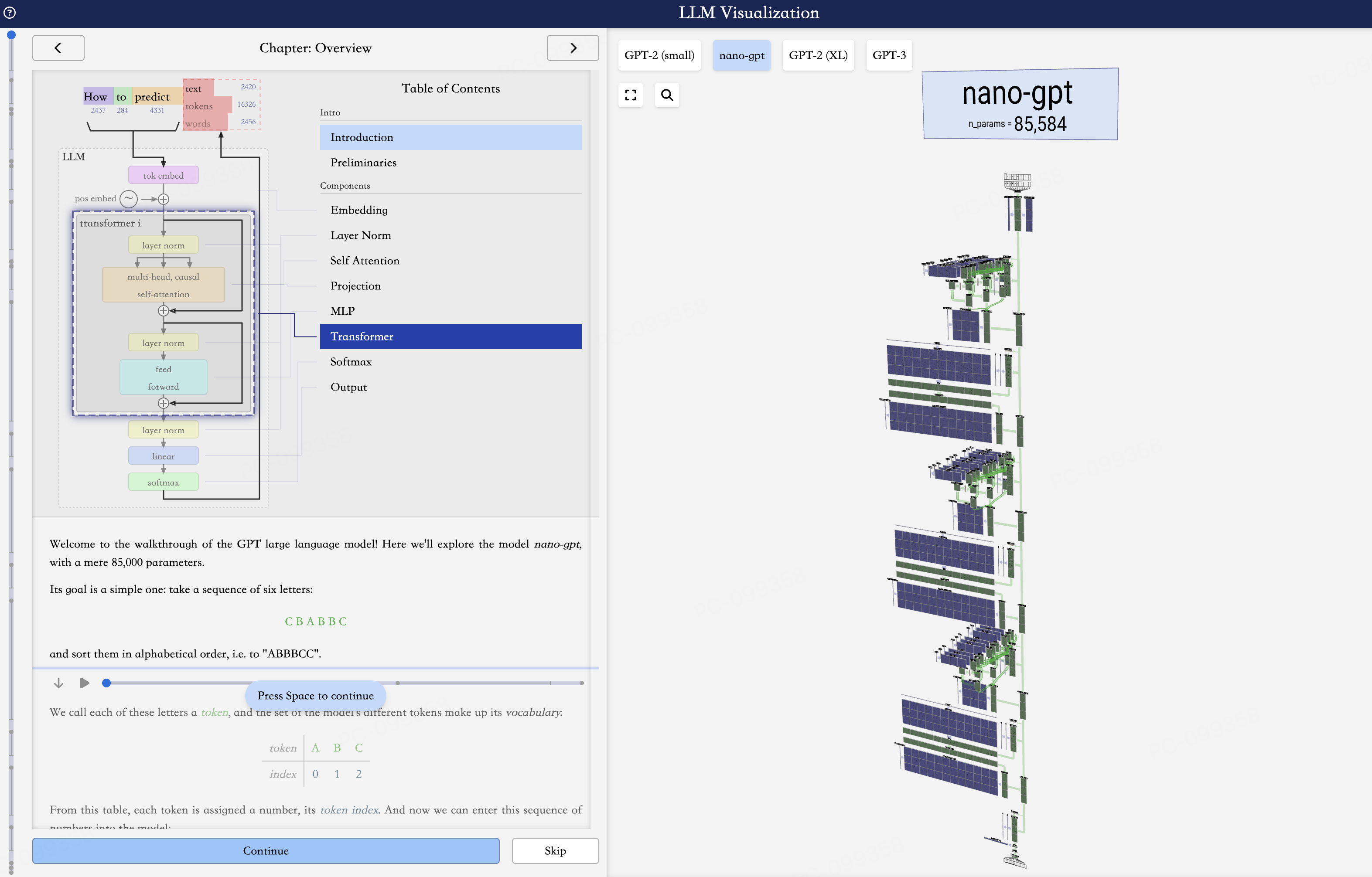Click the help question mark icon

tap(10, 13)
